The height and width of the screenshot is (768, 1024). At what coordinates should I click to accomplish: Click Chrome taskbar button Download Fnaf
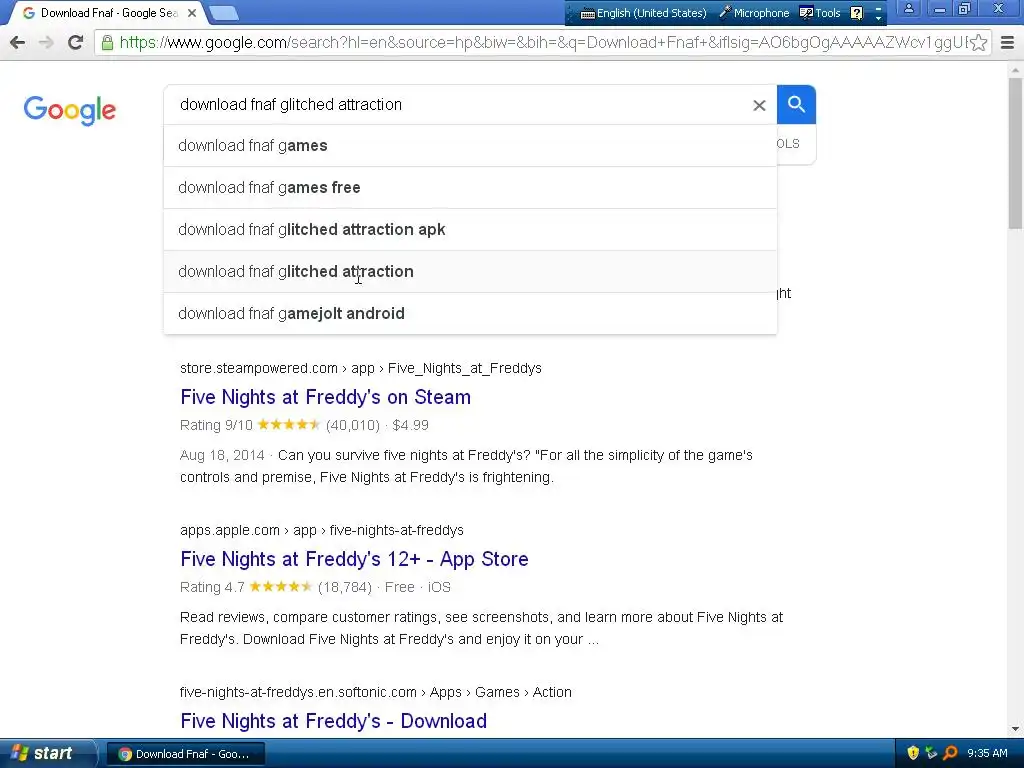[x=185, y=754]
